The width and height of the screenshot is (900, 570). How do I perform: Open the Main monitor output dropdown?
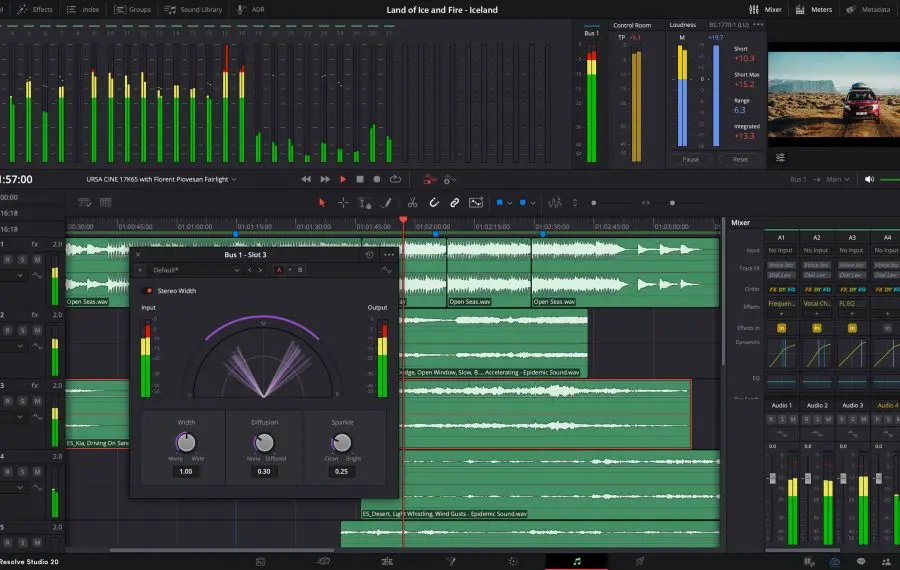tap(837, 179)
